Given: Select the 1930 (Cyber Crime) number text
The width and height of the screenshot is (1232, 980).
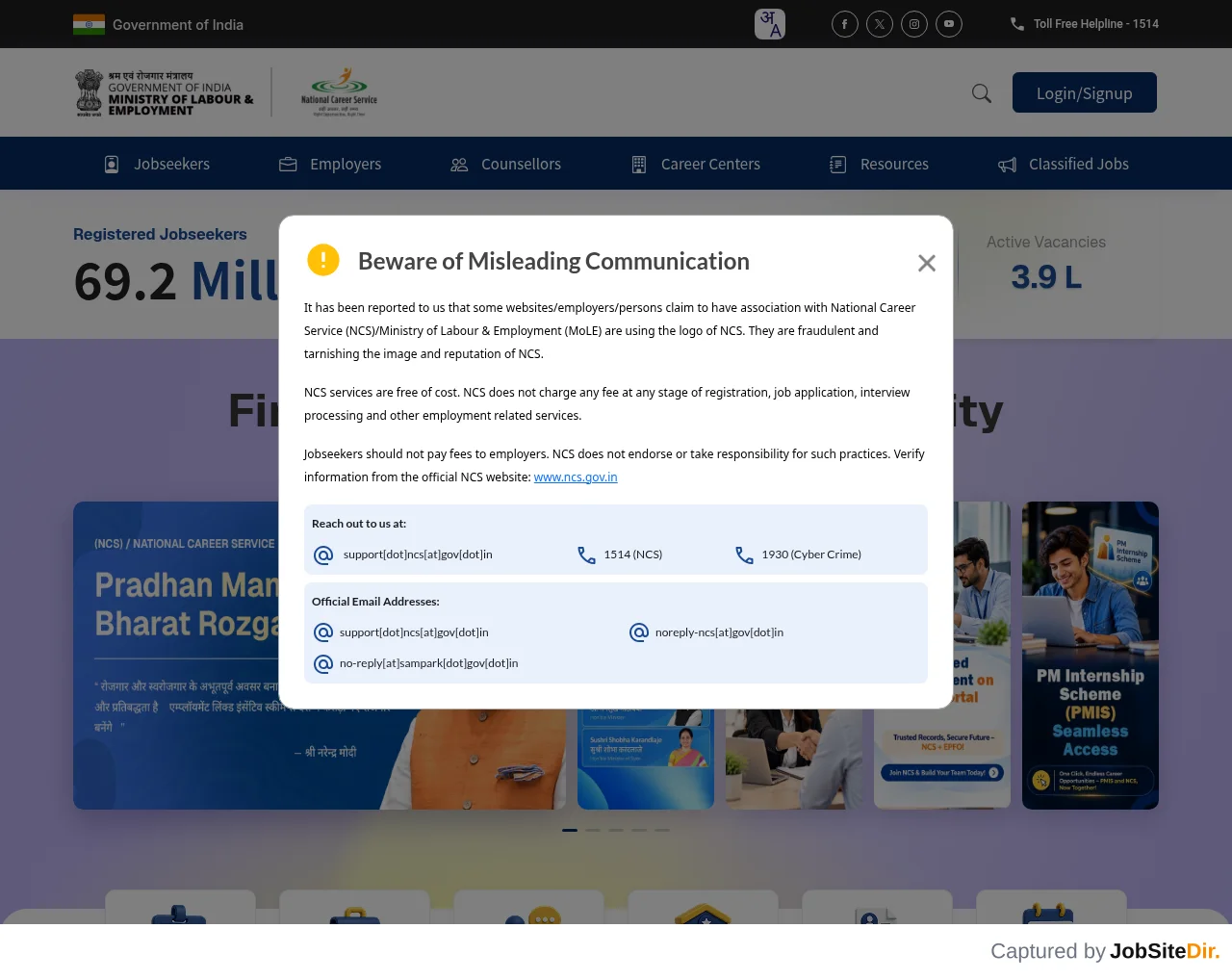Looking at the screenshot, I should pos(811,554).
